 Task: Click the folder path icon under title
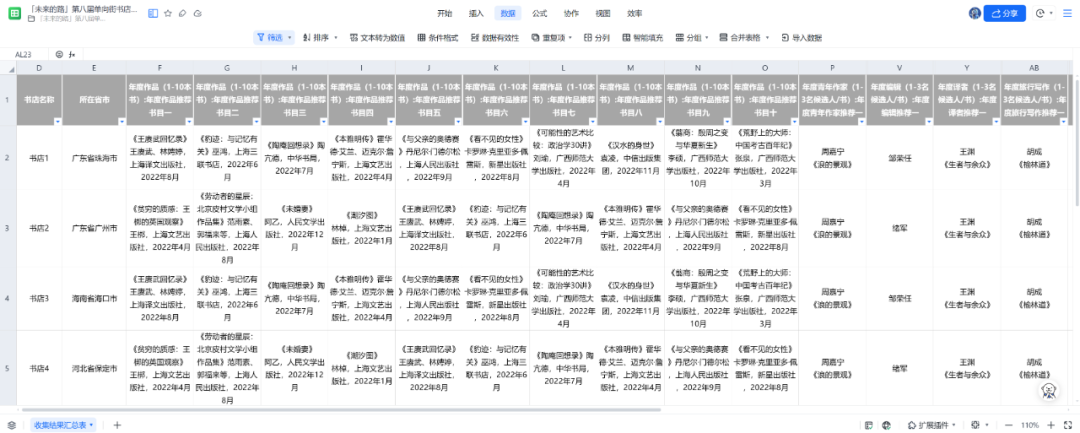click(32, 19)
